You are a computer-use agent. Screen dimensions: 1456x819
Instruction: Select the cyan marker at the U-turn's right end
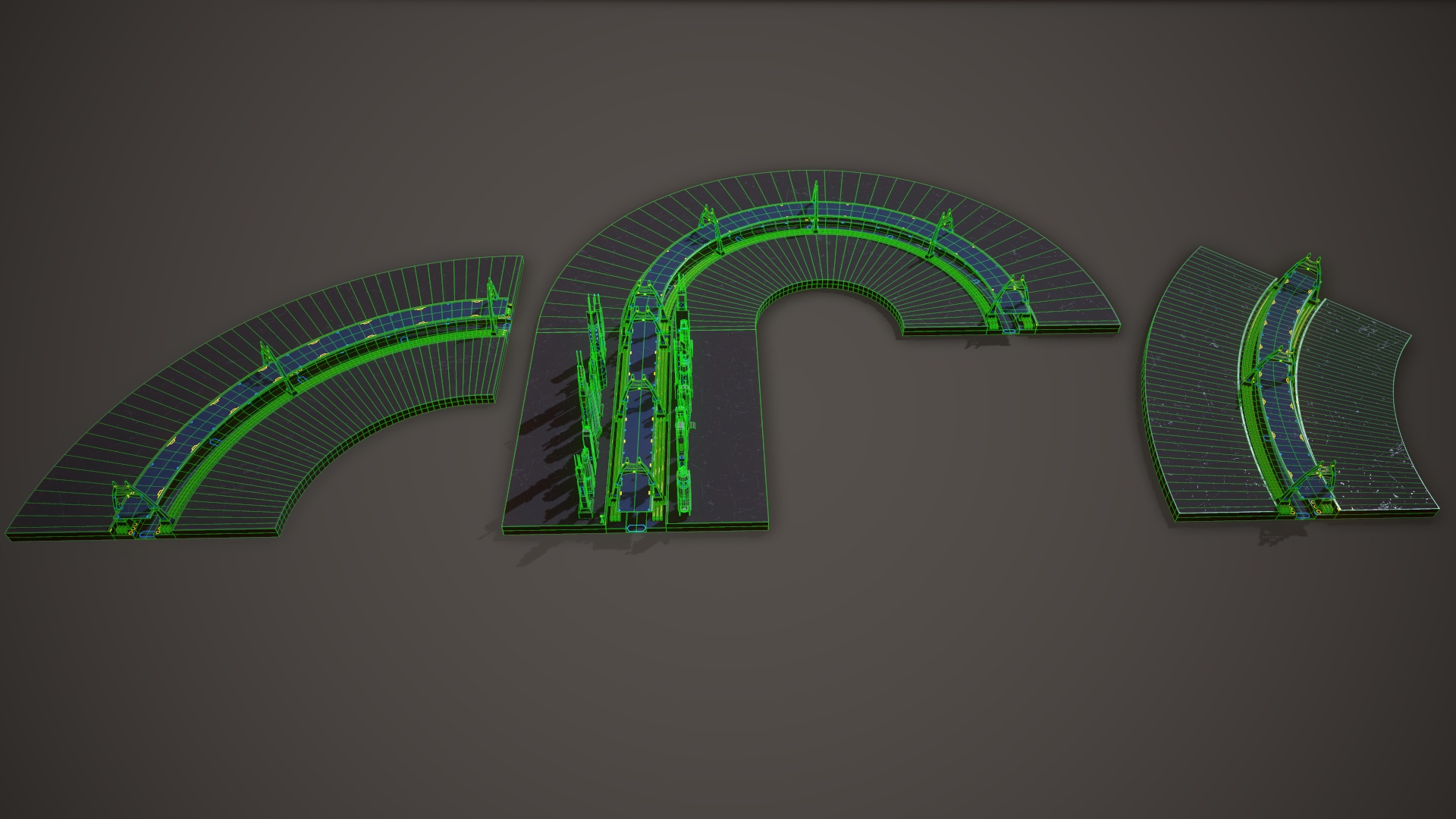[1009, 331]
